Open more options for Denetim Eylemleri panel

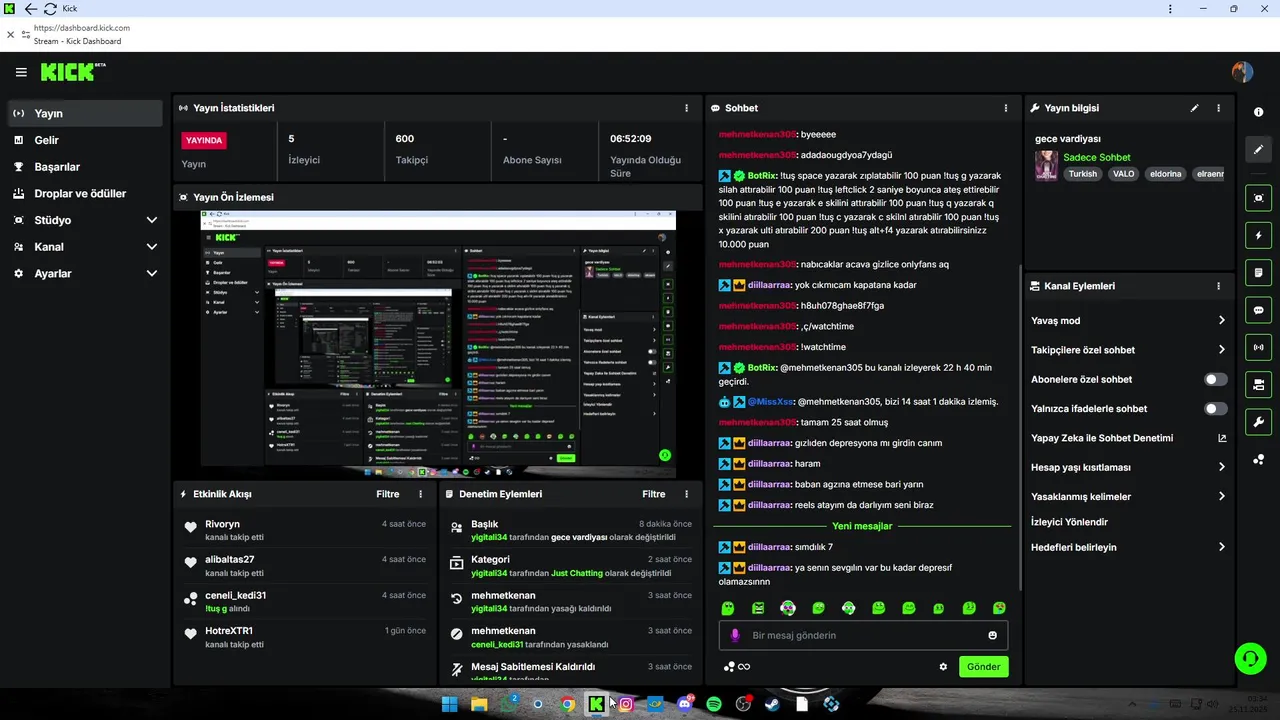pyautogui.click(x=686, y=494)
